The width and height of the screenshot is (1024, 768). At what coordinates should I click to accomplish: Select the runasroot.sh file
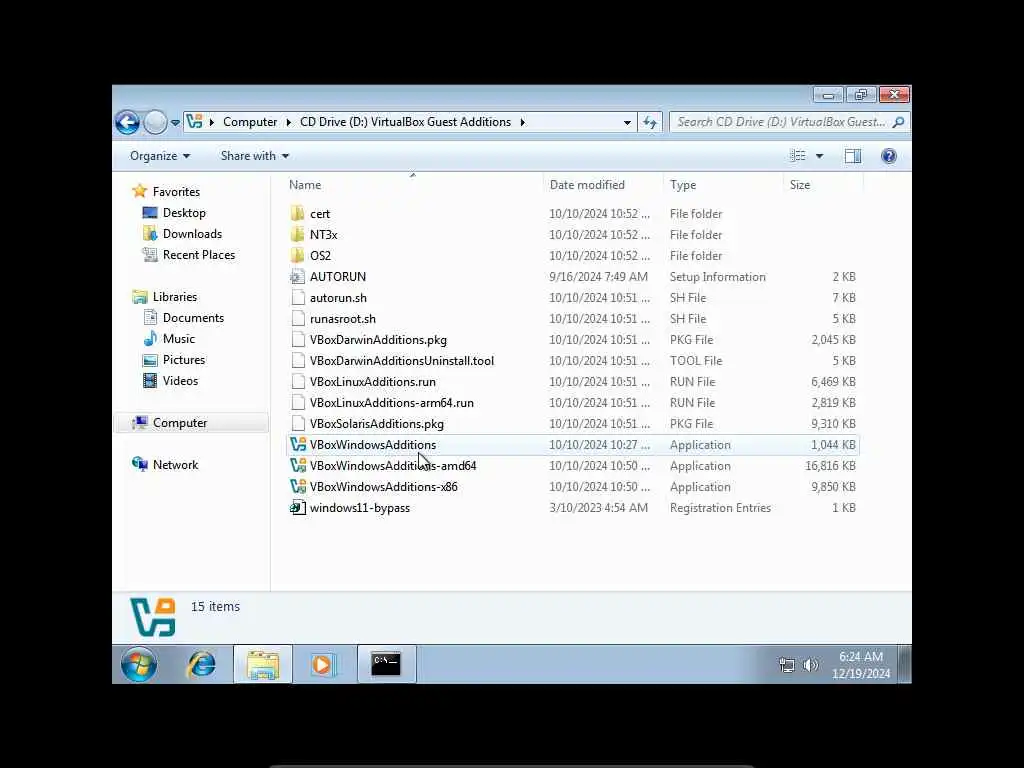343,319
